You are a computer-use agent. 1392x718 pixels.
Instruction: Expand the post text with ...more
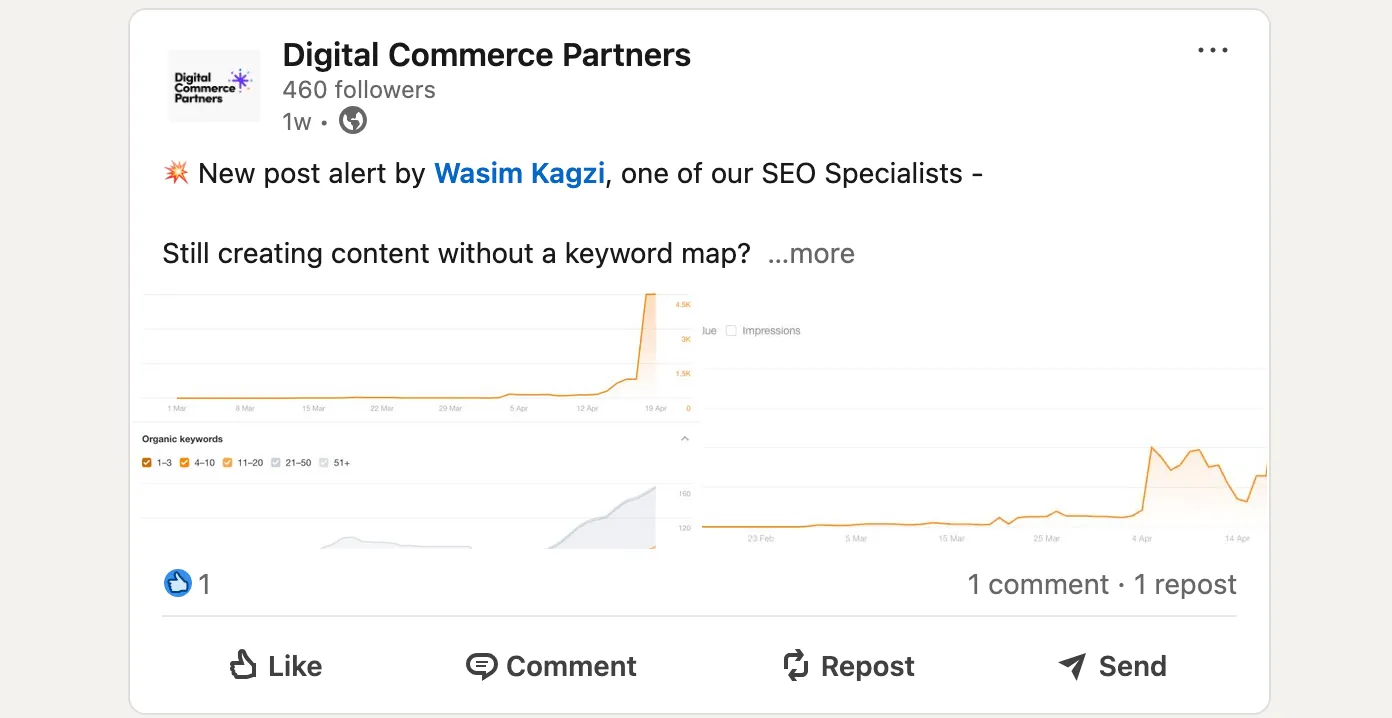click(x=811, y=254)
